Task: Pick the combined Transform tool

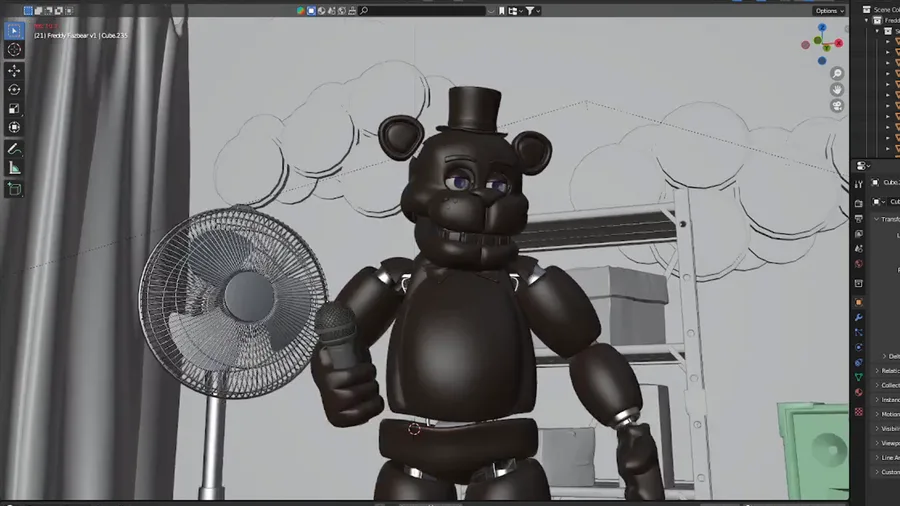Action: [14, 127]
